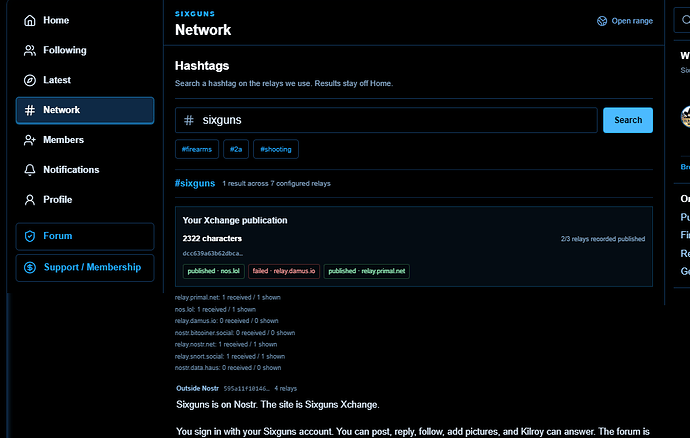Click the hashtag search input field
This screenshot has width=690, height=438.
point(386,120)
